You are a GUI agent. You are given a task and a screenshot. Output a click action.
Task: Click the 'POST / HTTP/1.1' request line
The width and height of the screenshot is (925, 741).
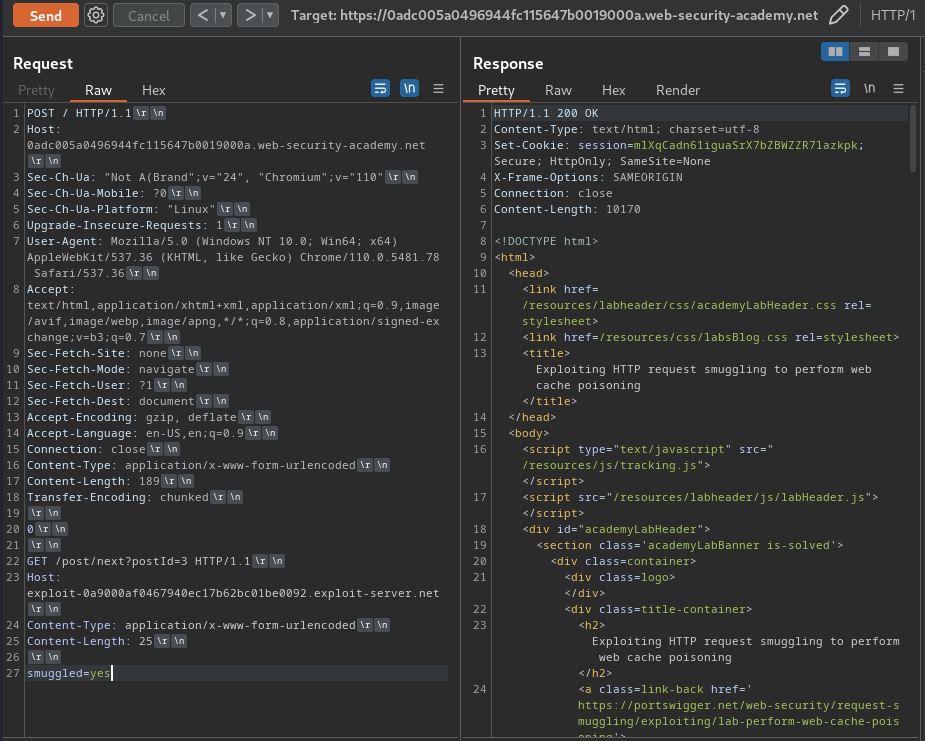(x=79, y=113)
